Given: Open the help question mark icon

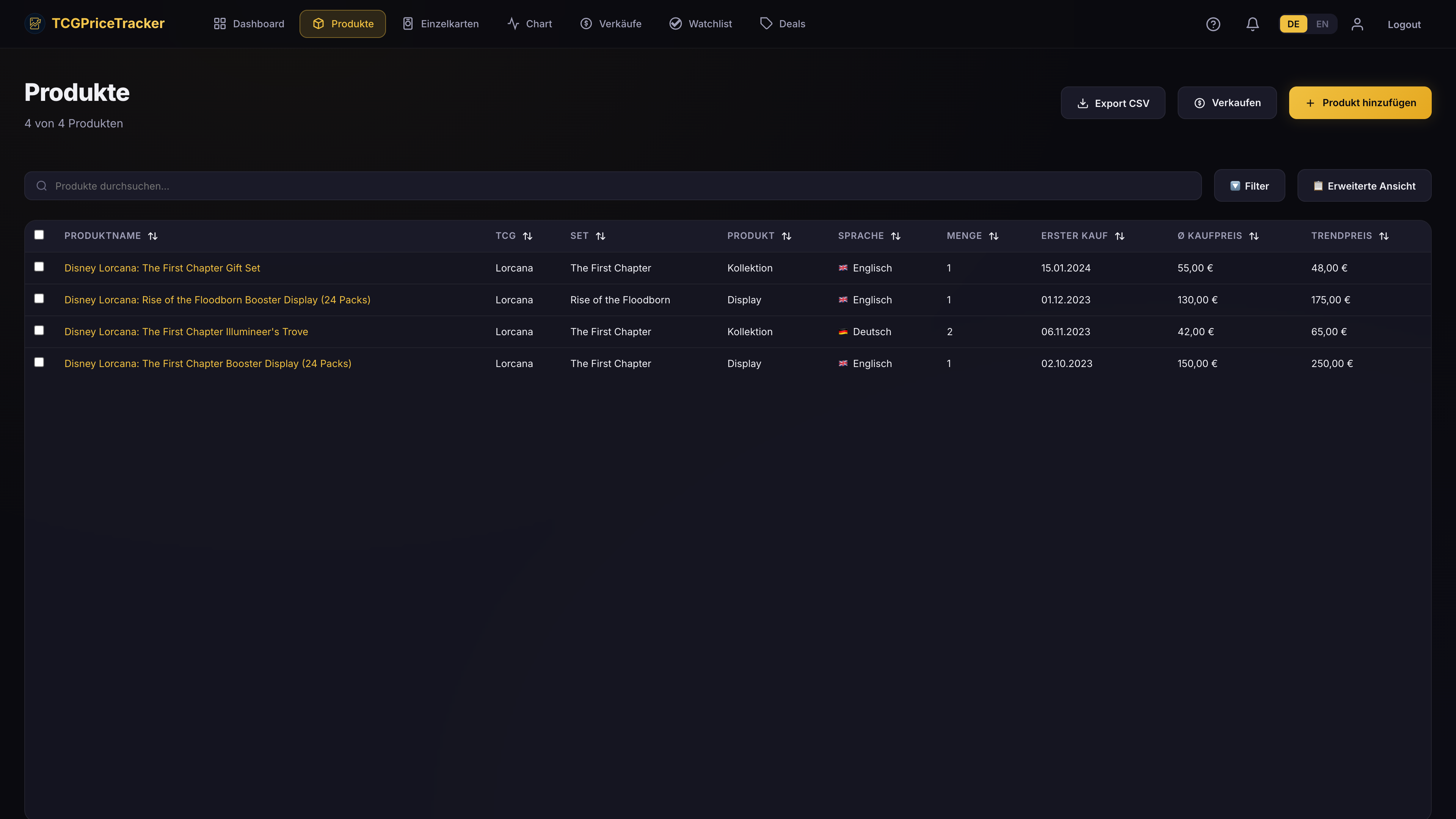Looking at the screenshot, I should [x=1213, y=24].
